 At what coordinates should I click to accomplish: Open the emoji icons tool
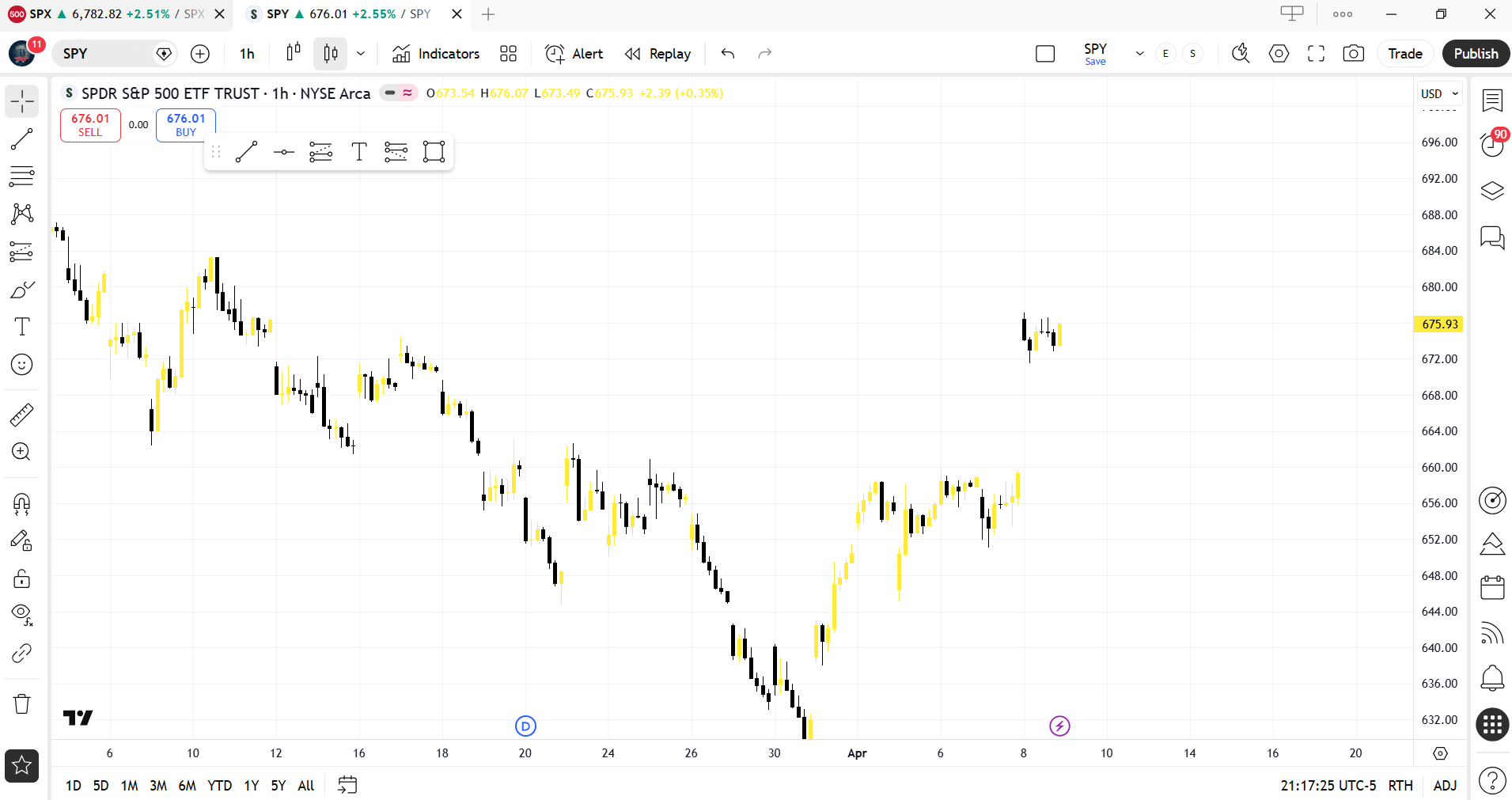pos(22,365)
